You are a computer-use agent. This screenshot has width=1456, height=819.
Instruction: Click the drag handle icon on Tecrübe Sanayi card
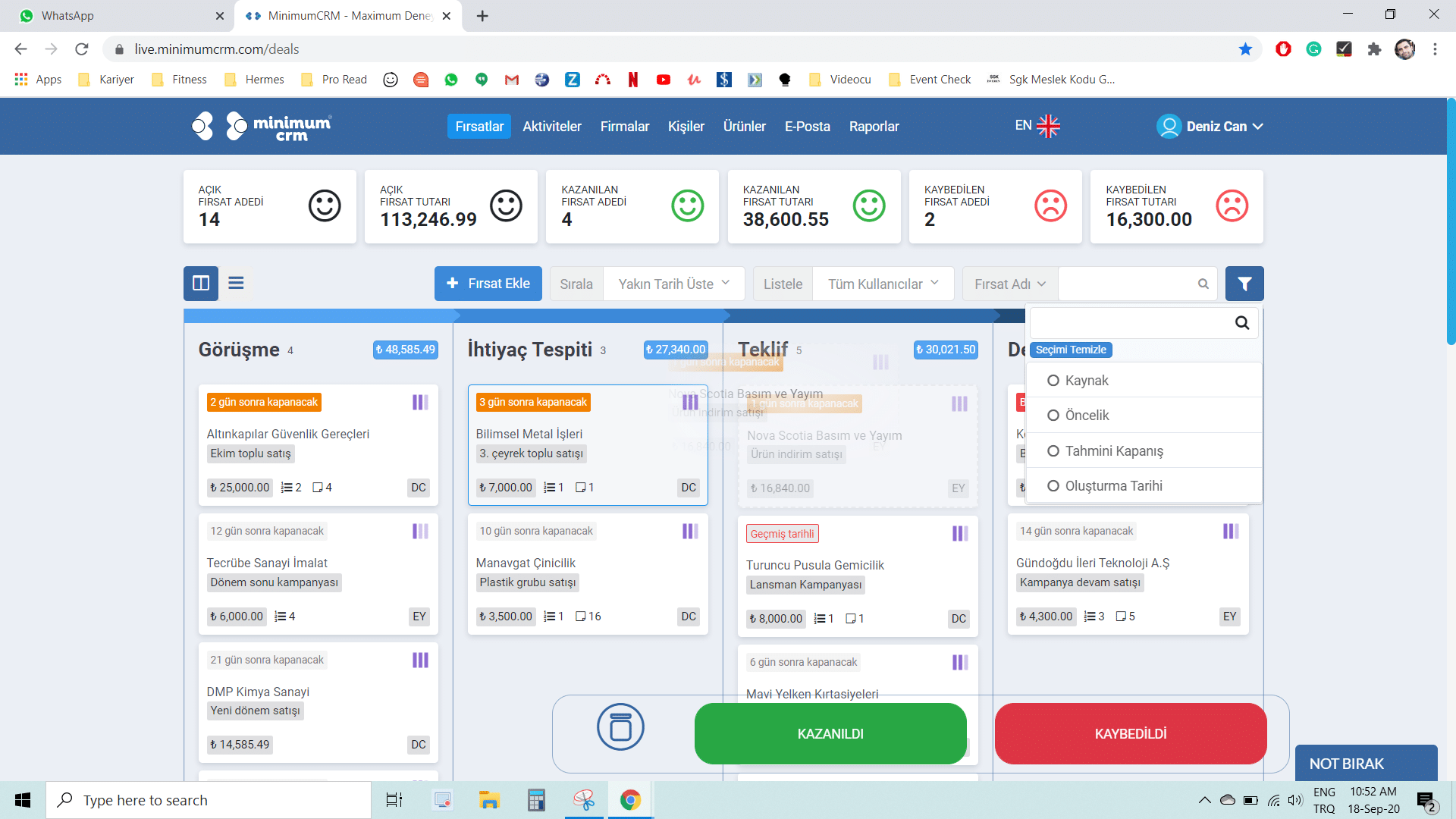[420, 531]
